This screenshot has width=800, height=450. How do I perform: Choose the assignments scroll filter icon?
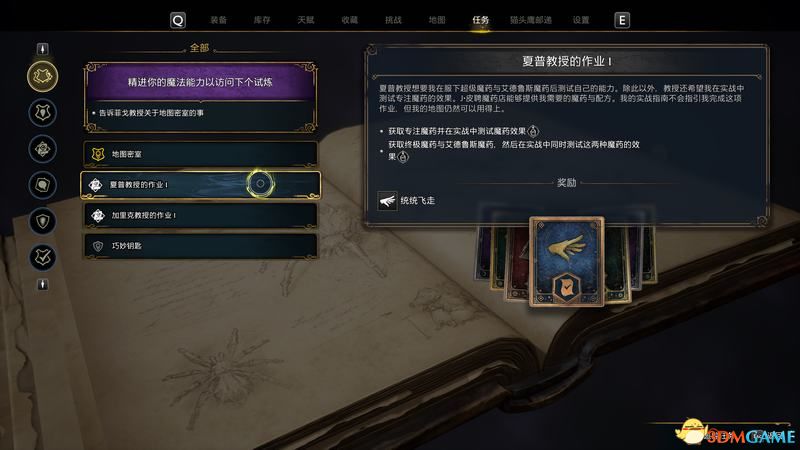pos(42,185)
